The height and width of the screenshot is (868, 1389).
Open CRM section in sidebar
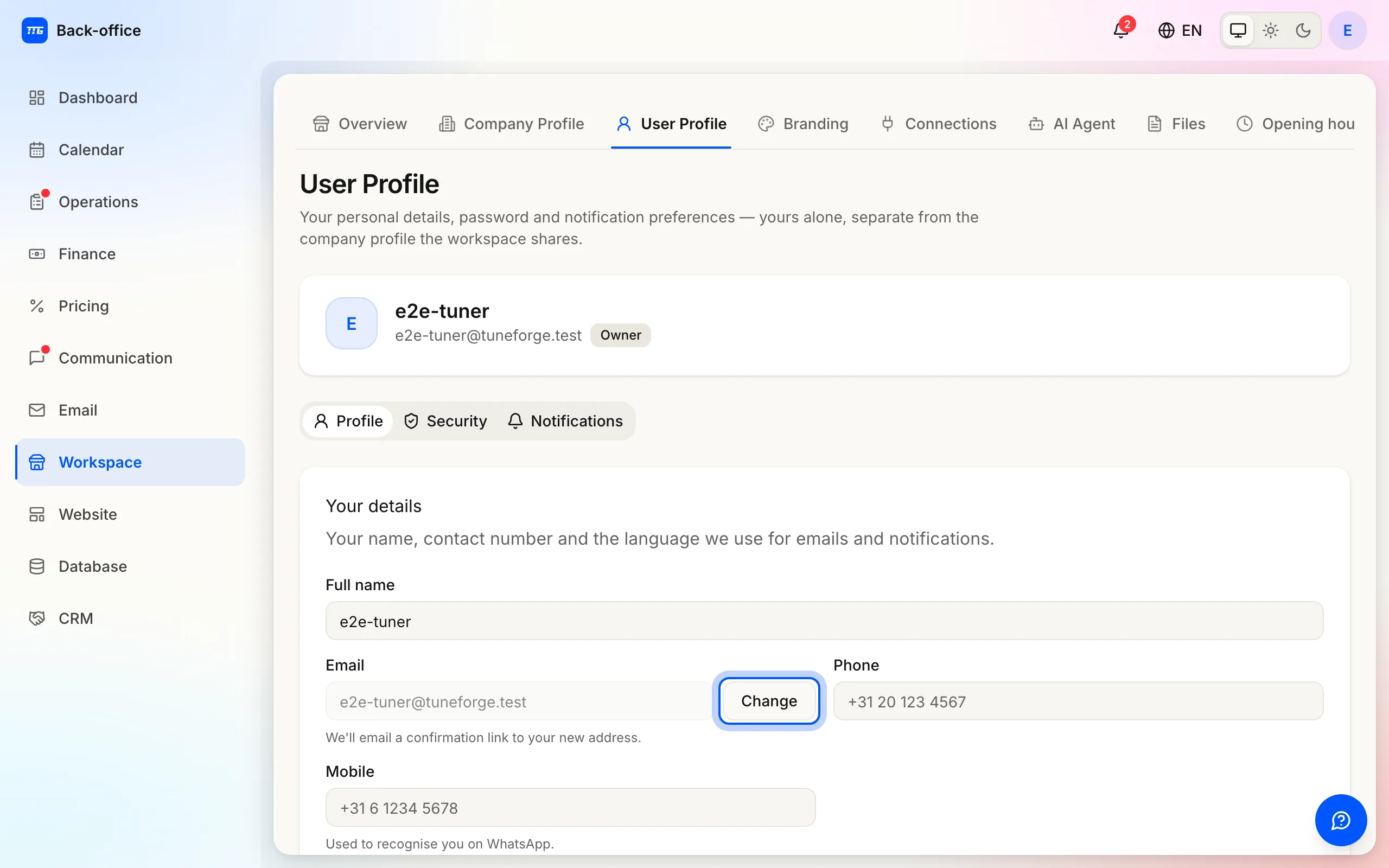(130, 618)
